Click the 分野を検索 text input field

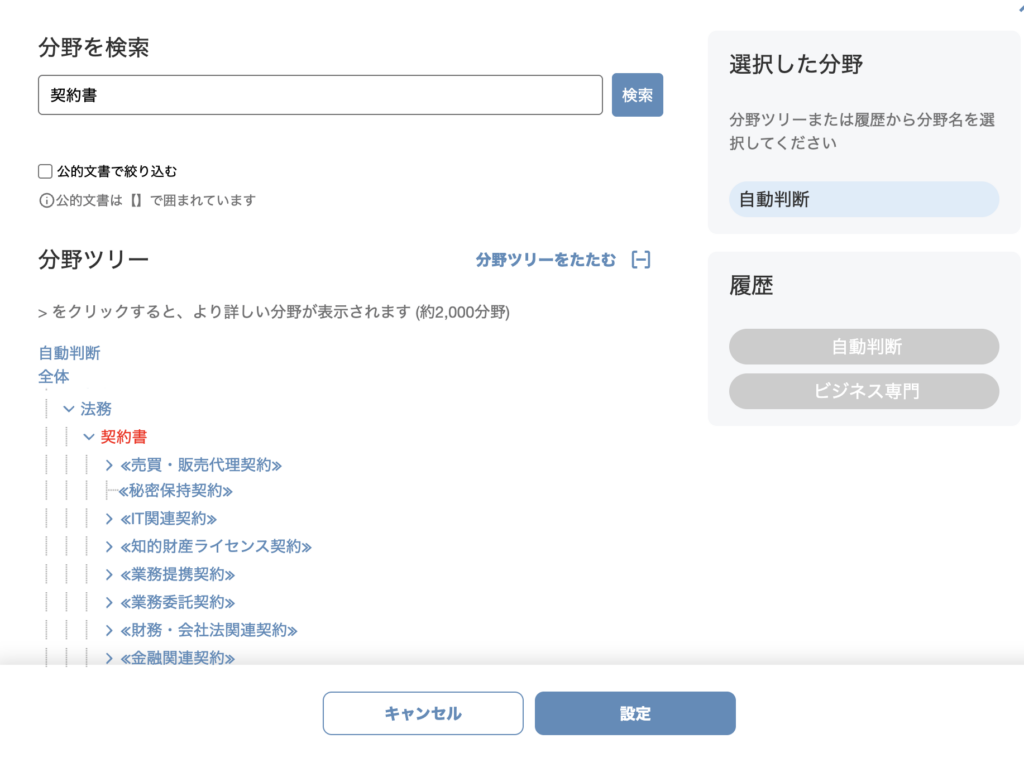coord(320,96)
